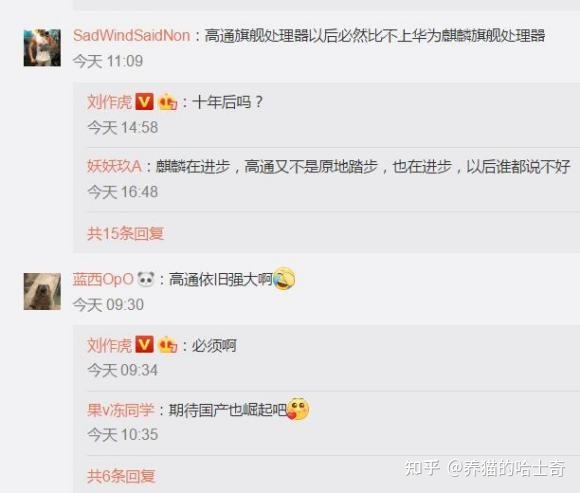
Task: Visit 妖妖玖A's user profile
Action: point(114,166)
